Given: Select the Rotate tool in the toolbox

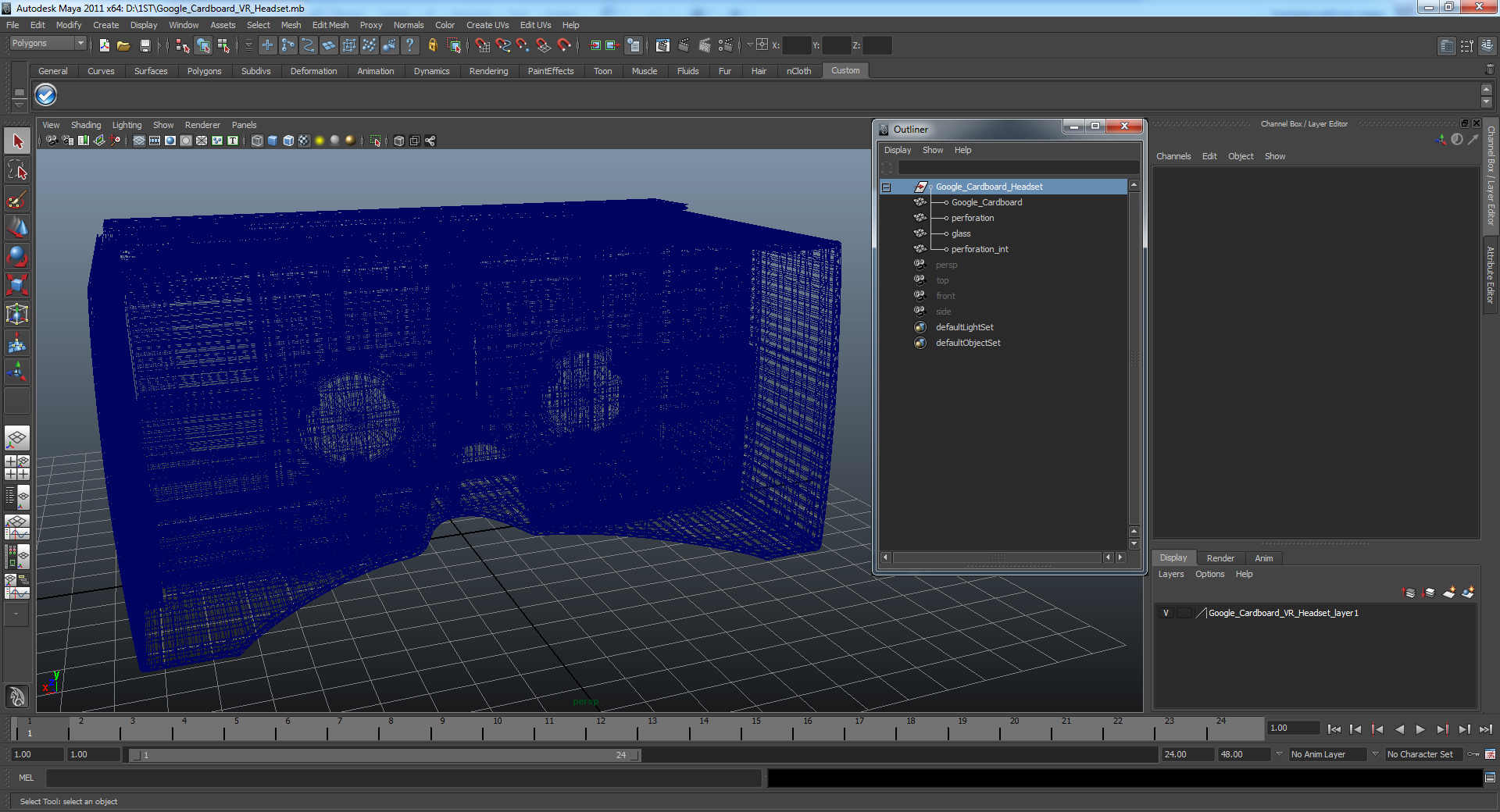Looking at the screenshot, I should pyautogui.click(x=17, y=256).
